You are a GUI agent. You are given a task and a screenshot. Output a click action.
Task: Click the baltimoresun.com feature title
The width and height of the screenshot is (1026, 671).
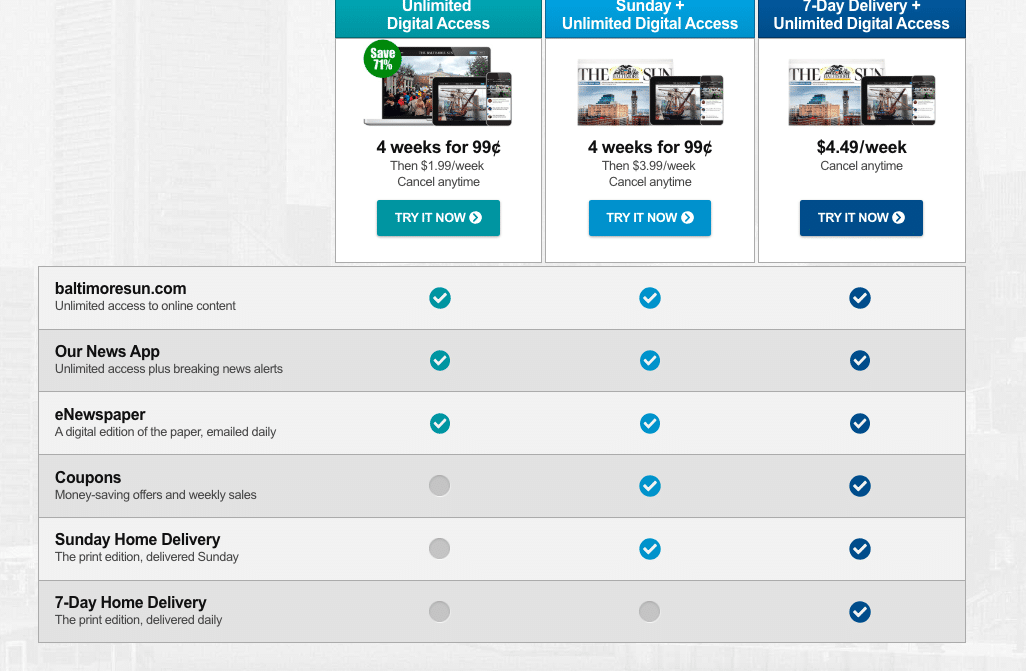120,289
